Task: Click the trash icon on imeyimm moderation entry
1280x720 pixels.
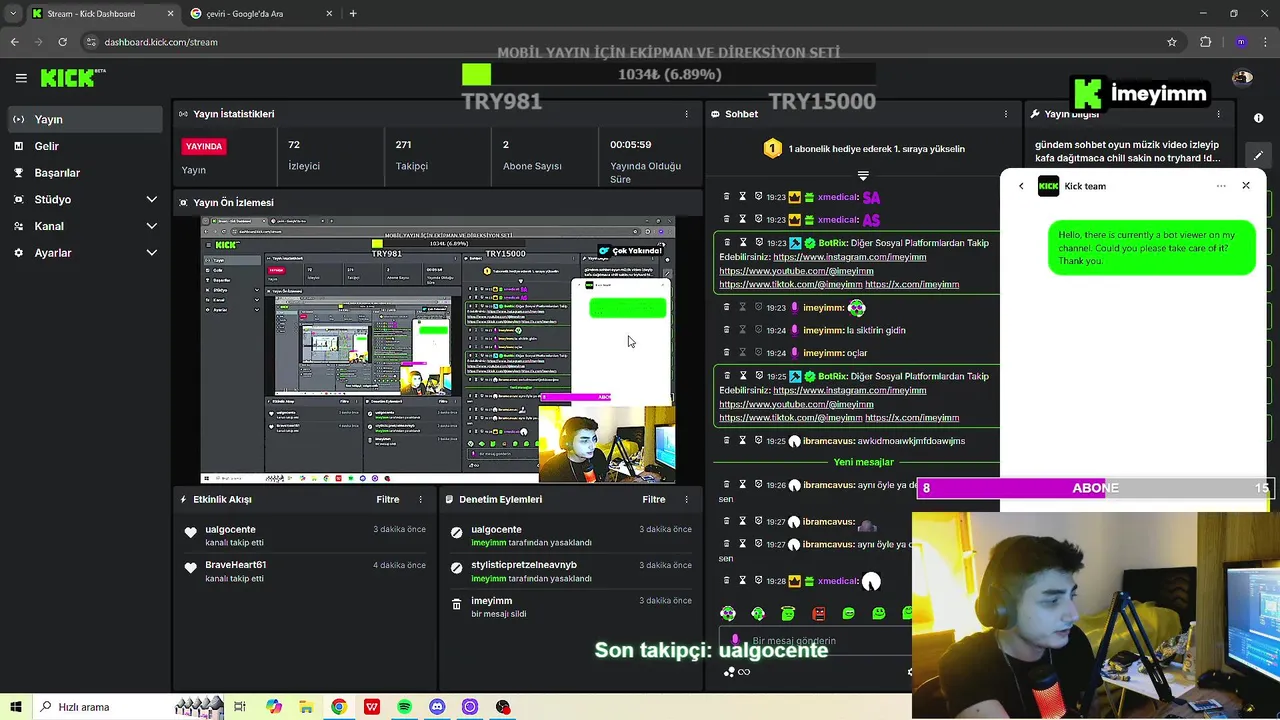Action: point(457,604)
